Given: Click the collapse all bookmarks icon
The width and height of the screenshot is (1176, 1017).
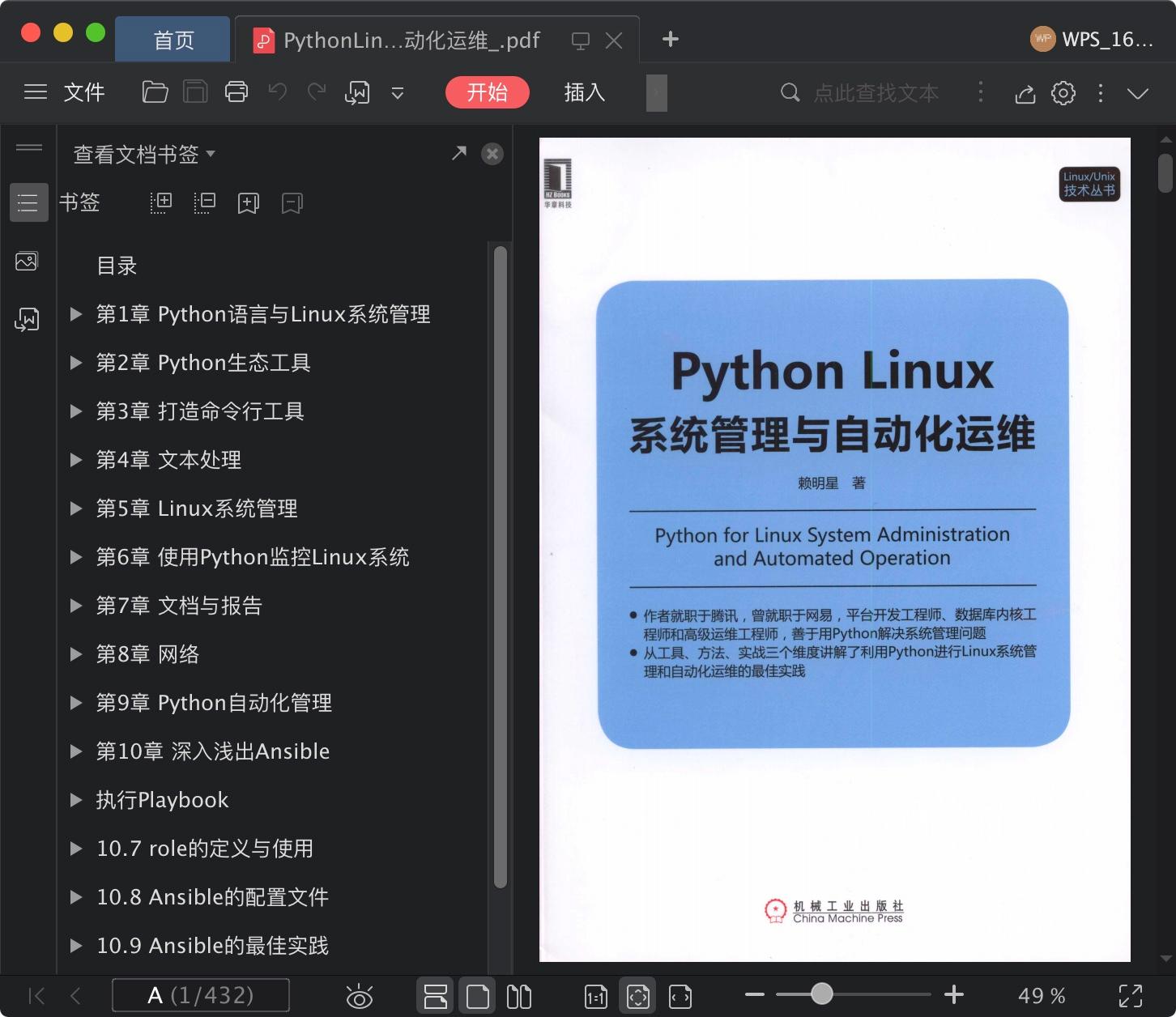Looking at the screenshot, I should pyautogui.click(x=205, y=203).
